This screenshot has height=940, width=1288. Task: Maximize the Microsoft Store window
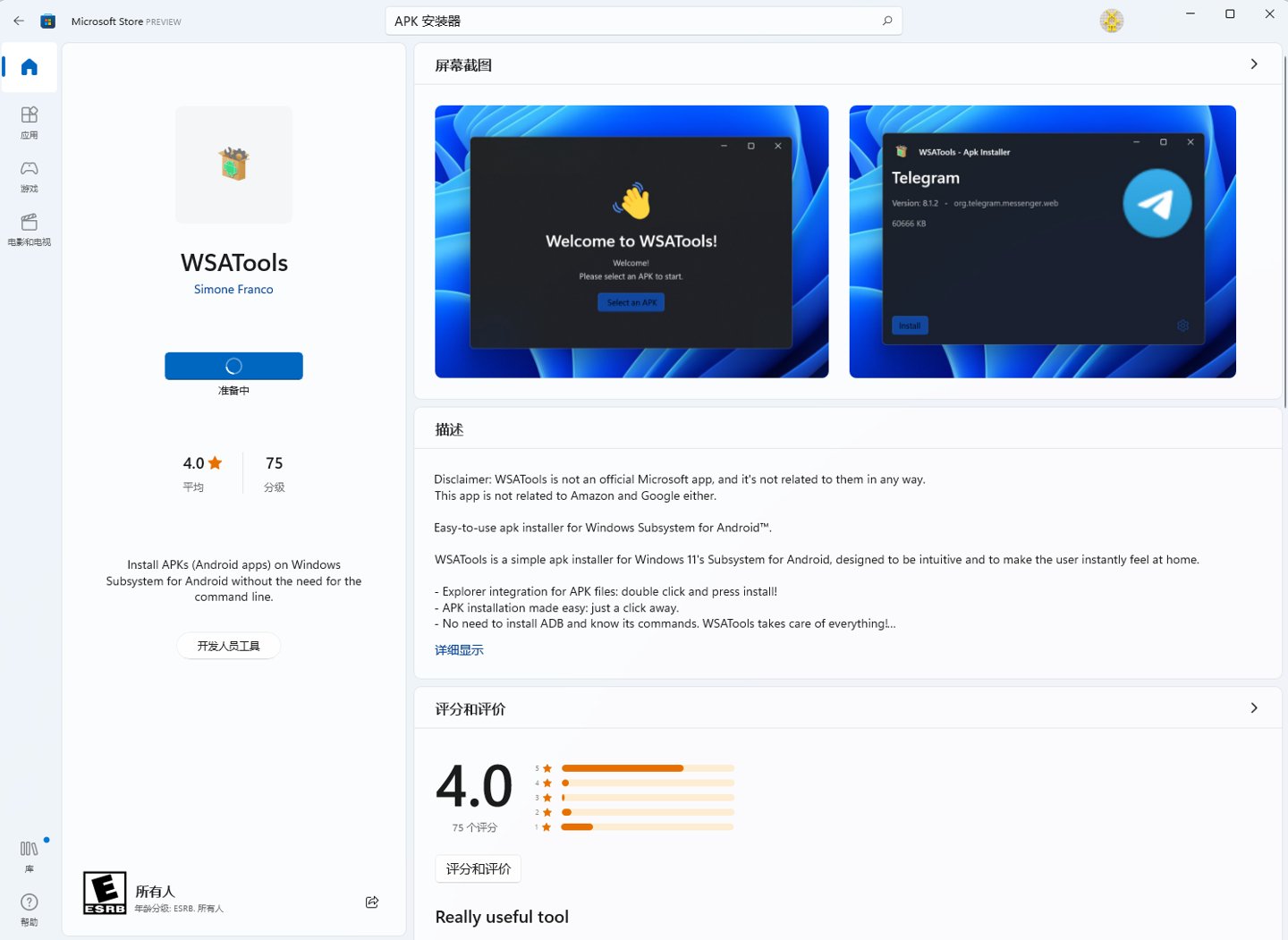point(1230,13)
